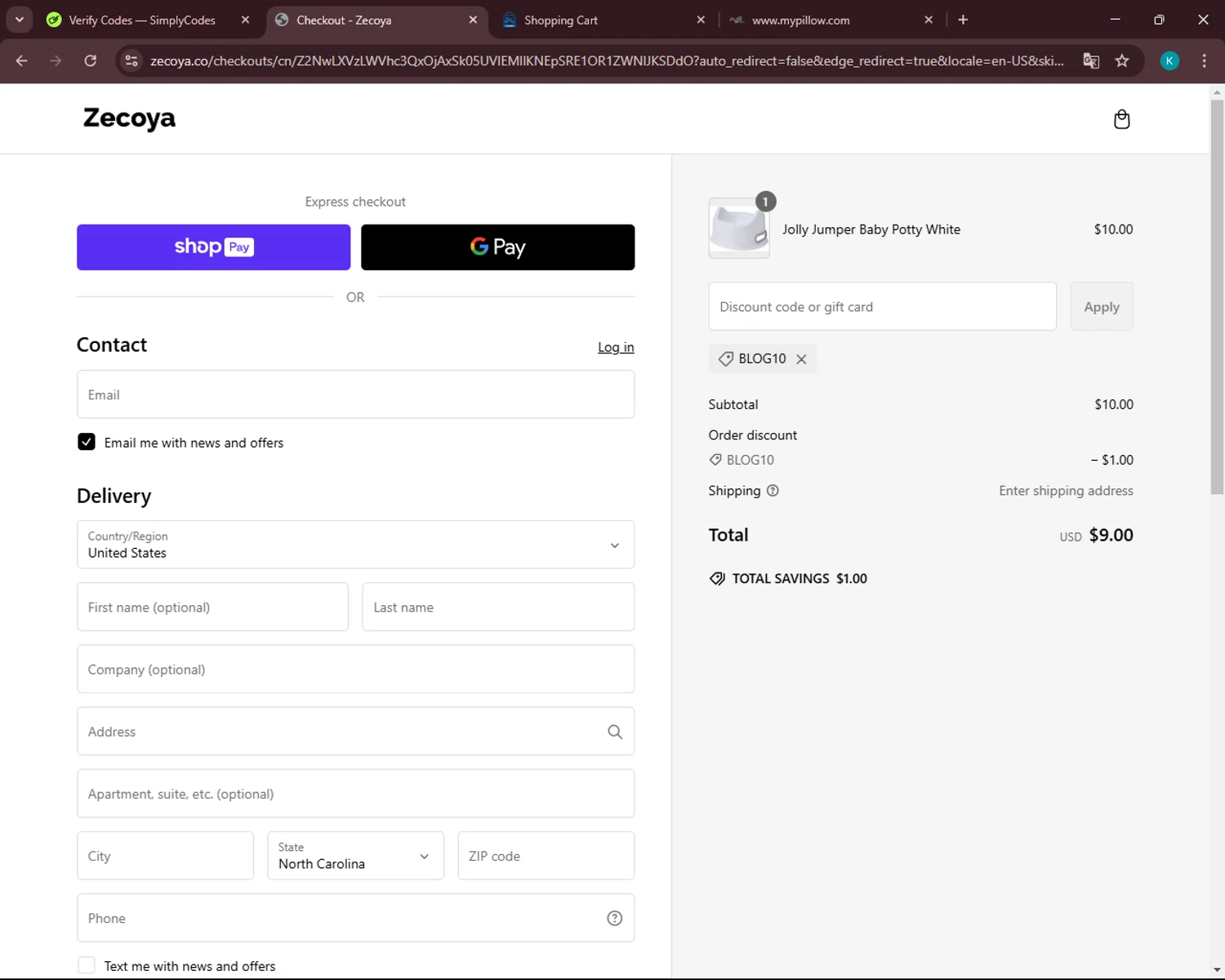
Task: Pay with Shop Pay button
Action: (213, 247)
